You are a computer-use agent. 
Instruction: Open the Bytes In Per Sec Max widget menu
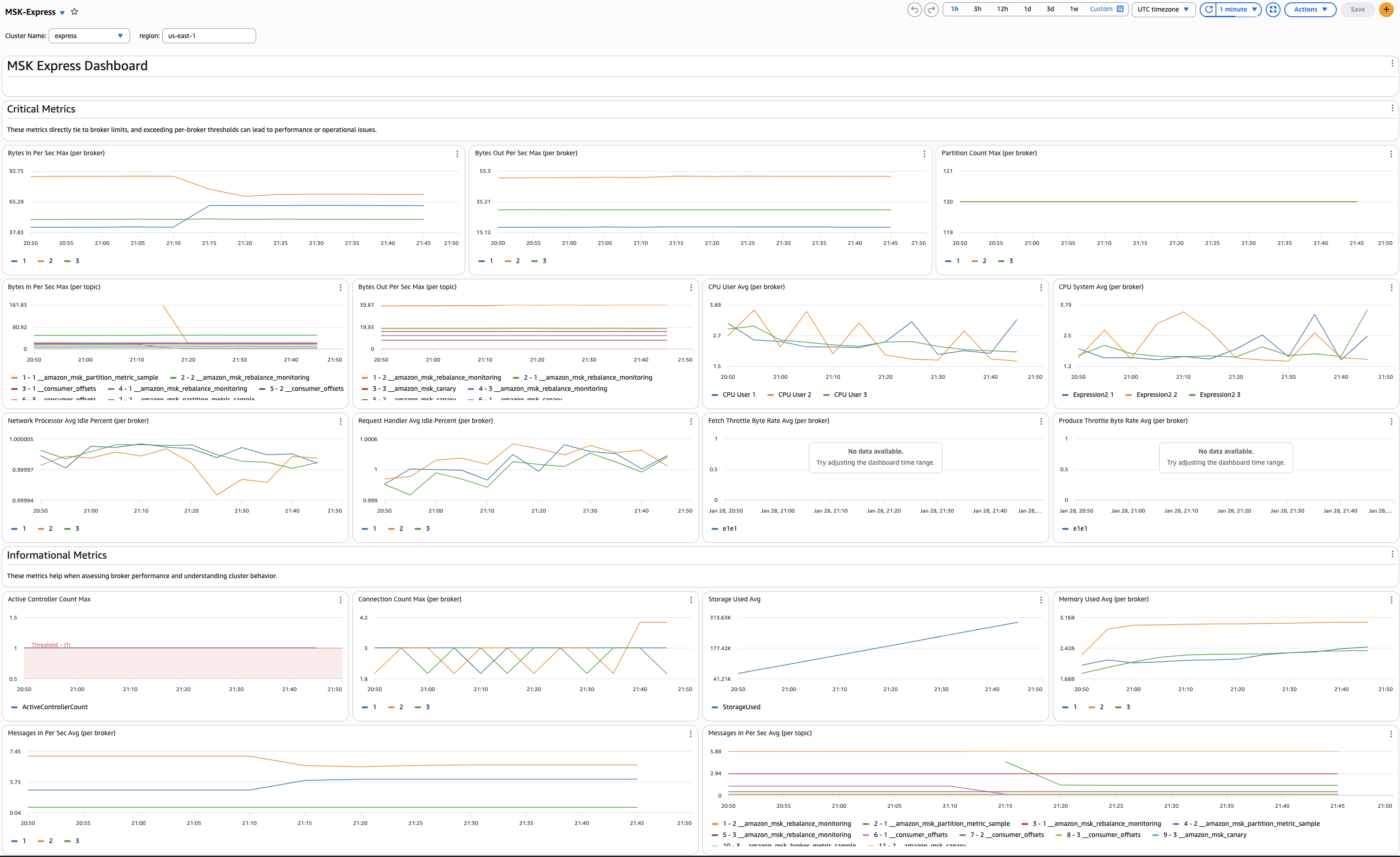pyautogui.click(x=457, y=154)
